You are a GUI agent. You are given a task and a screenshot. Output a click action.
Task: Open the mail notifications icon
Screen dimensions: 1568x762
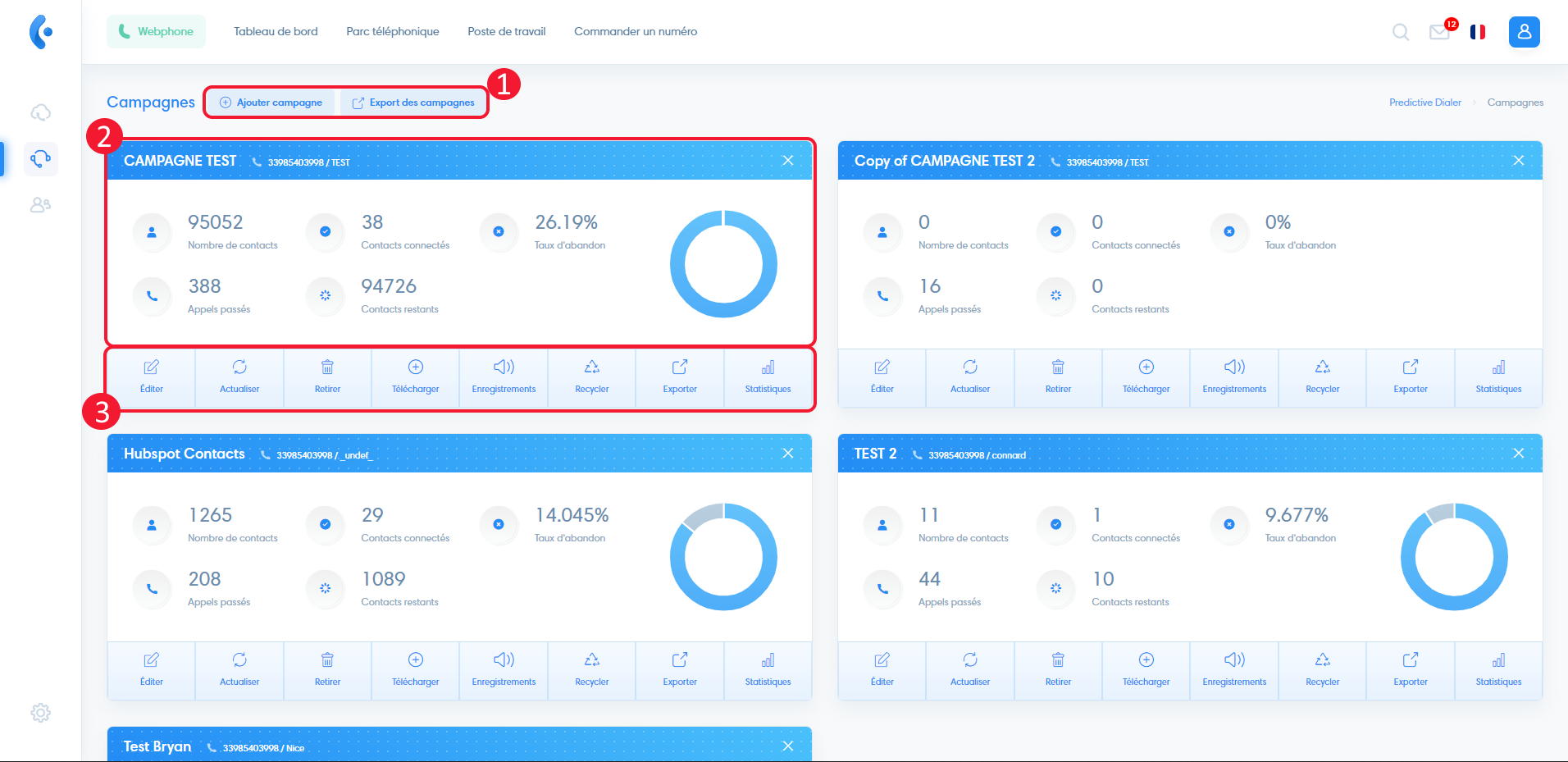pyautogui.click(x=1440, y=32)
